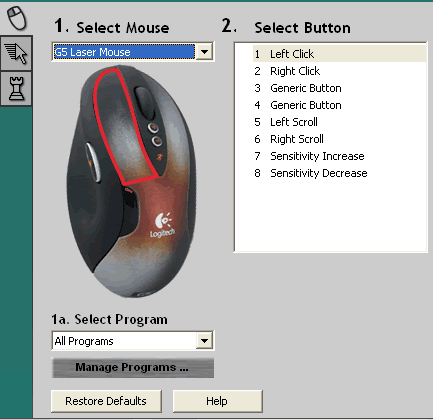
Task: Select the pointer cursor sidebar tab icon
Action: pos(16,53)
